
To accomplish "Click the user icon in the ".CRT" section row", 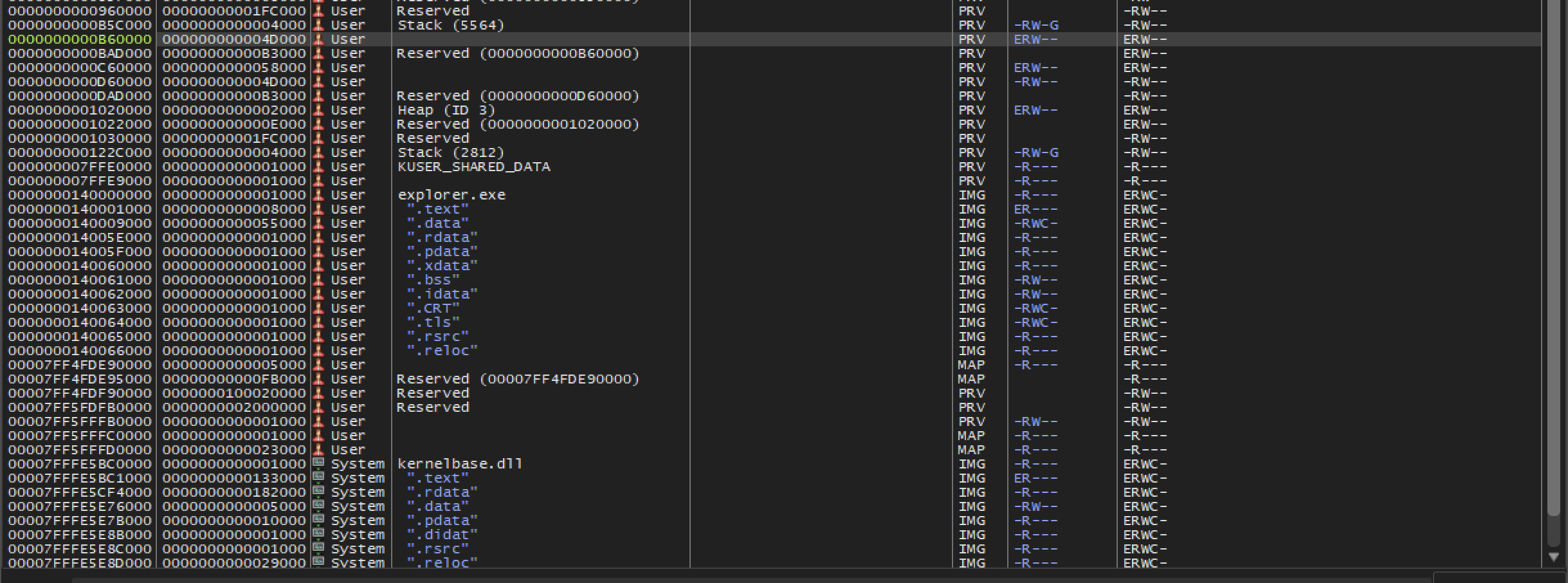I will click(318, 308).
